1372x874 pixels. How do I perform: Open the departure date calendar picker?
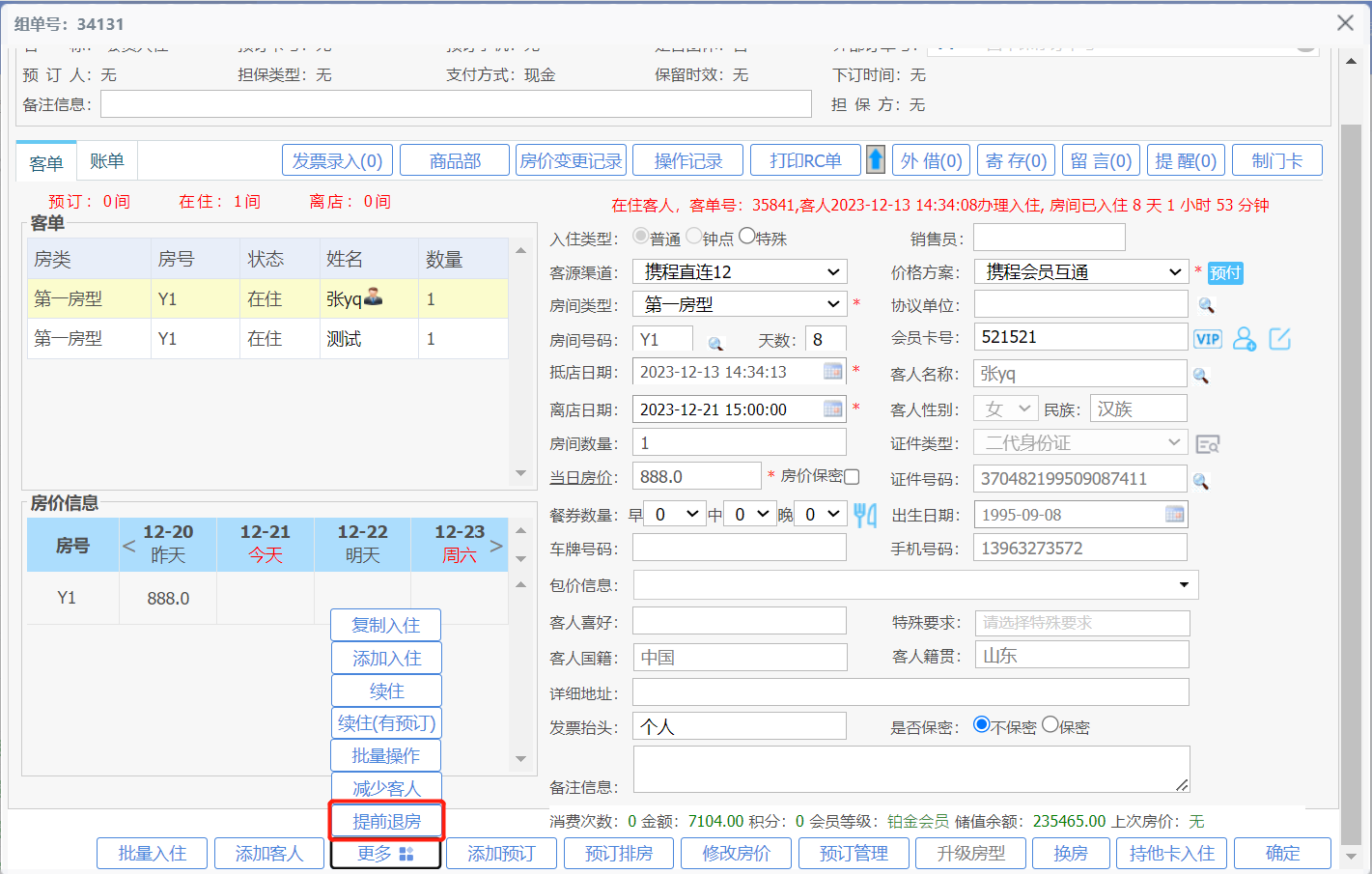tap(832, 409)
